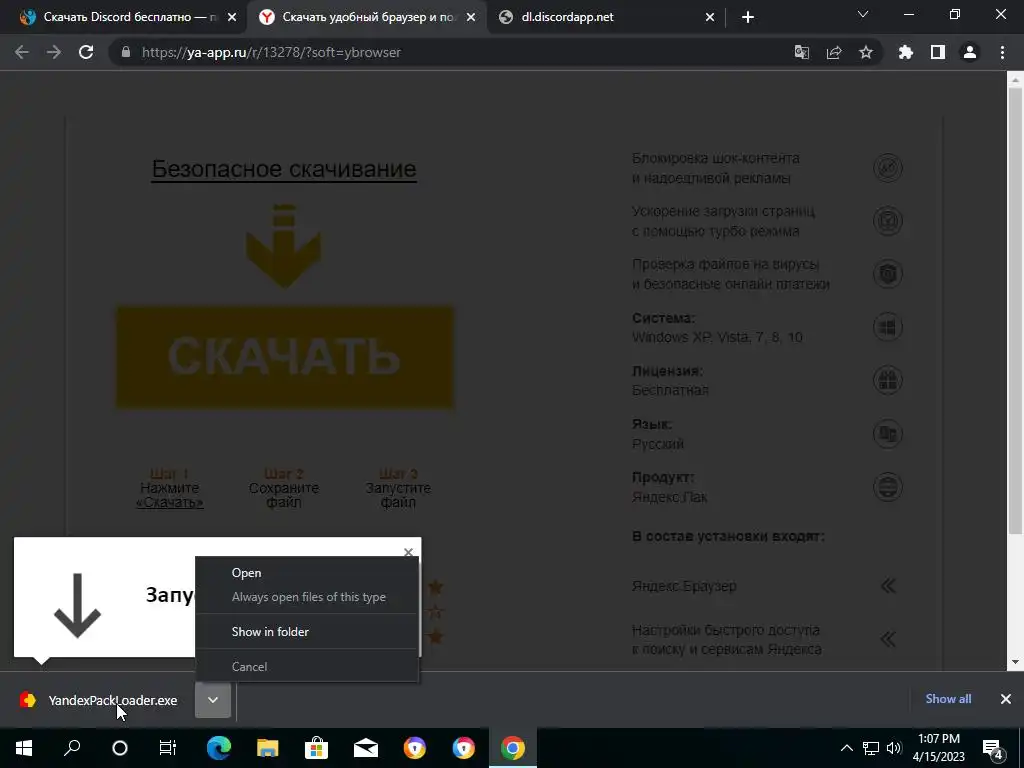This screenshot has width=1024, height=768.
Task: Click the Windows system icon beside Система
Action: click(x=888, y=327)
